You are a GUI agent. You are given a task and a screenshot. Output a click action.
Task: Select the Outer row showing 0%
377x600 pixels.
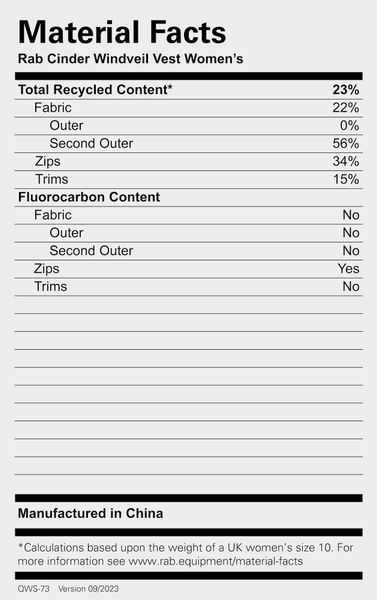click(189, 126)
